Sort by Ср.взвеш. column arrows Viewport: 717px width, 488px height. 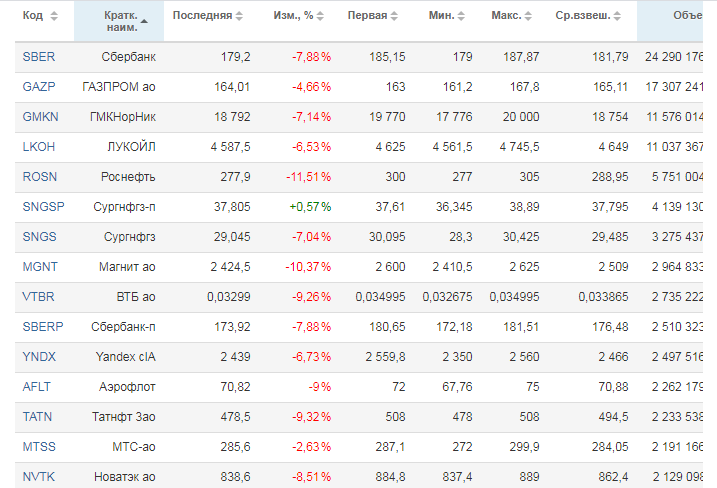tap(617, 16)
